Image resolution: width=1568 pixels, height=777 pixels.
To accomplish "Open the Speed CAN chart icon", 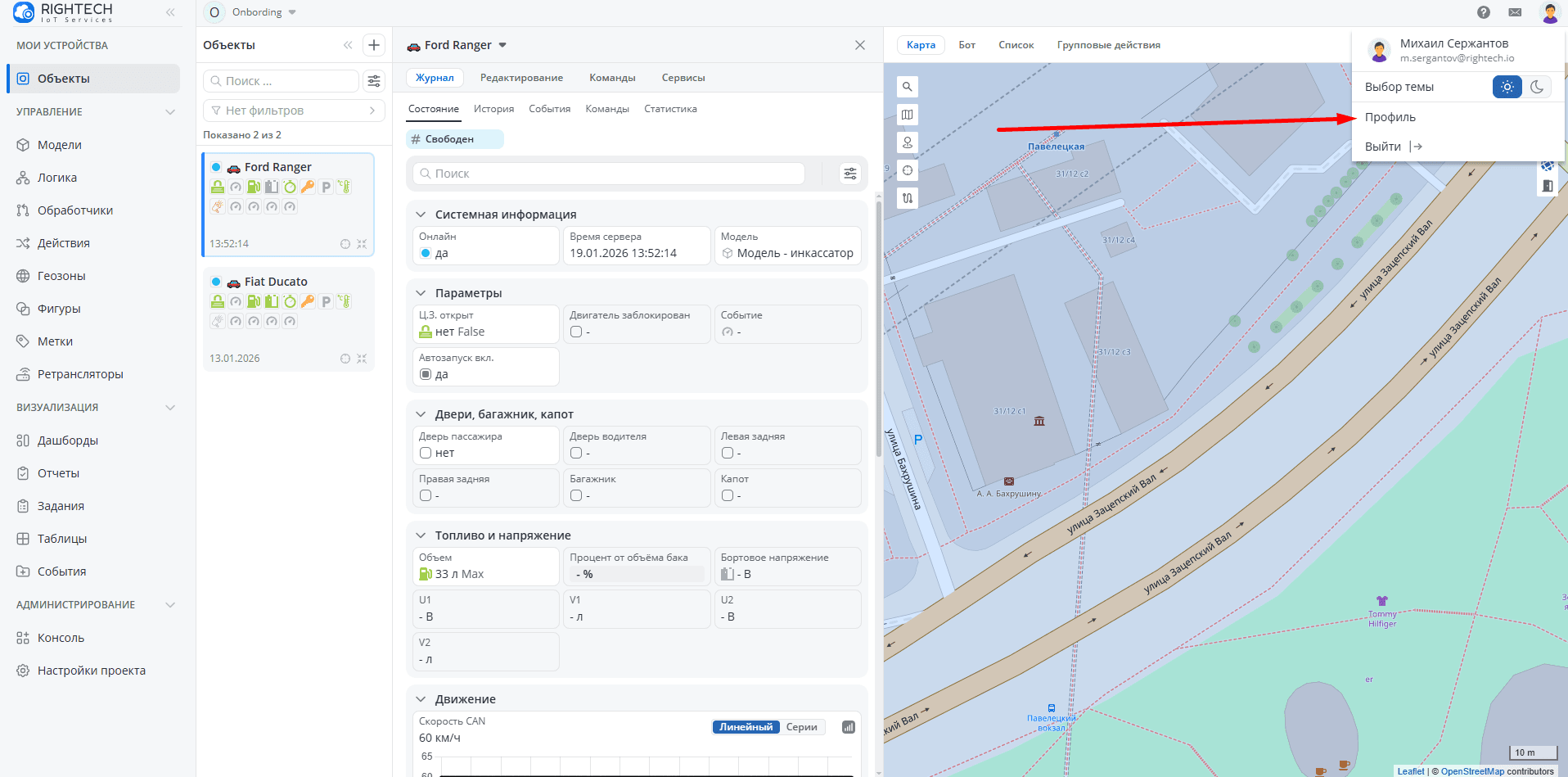I will tap(849, 727).
